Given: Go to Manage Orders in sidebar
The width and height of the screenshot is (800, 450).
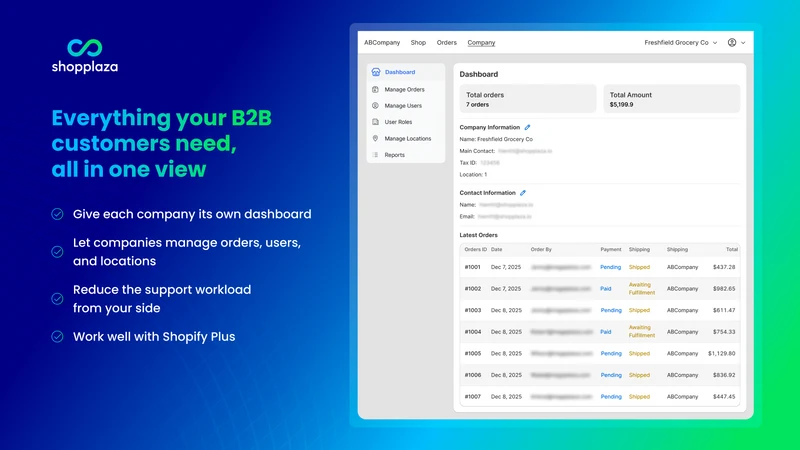Looking at the screenshot, I should [x=405, y=89].
